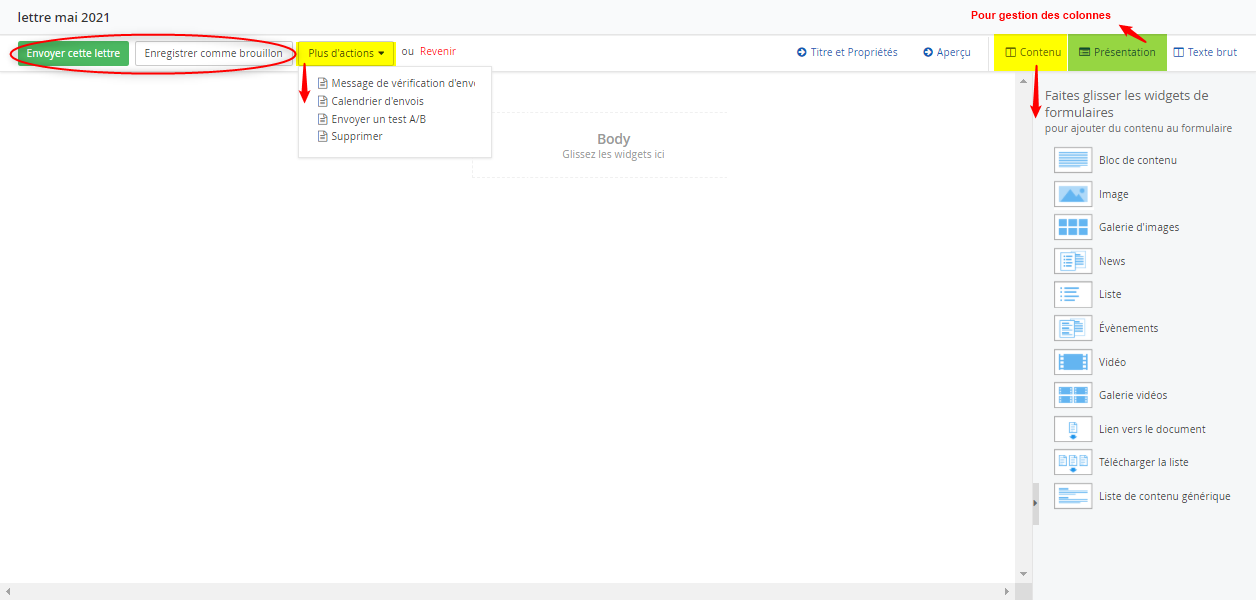Click the Télécharger la liste widget icon
Screen dimensions: 1256x600
[1073, 462]
